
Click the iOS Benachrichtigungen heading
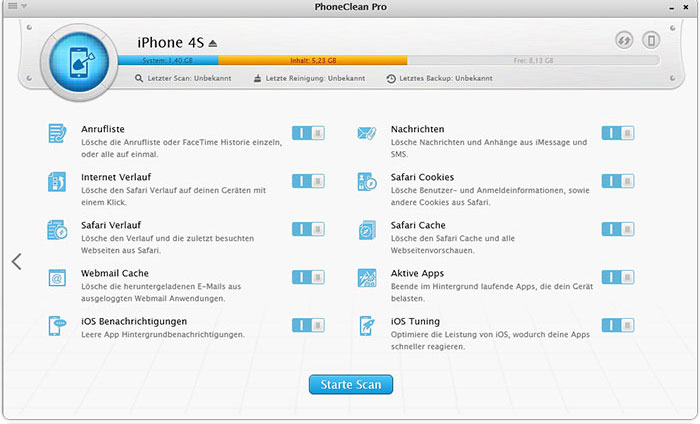pos(134,321)
